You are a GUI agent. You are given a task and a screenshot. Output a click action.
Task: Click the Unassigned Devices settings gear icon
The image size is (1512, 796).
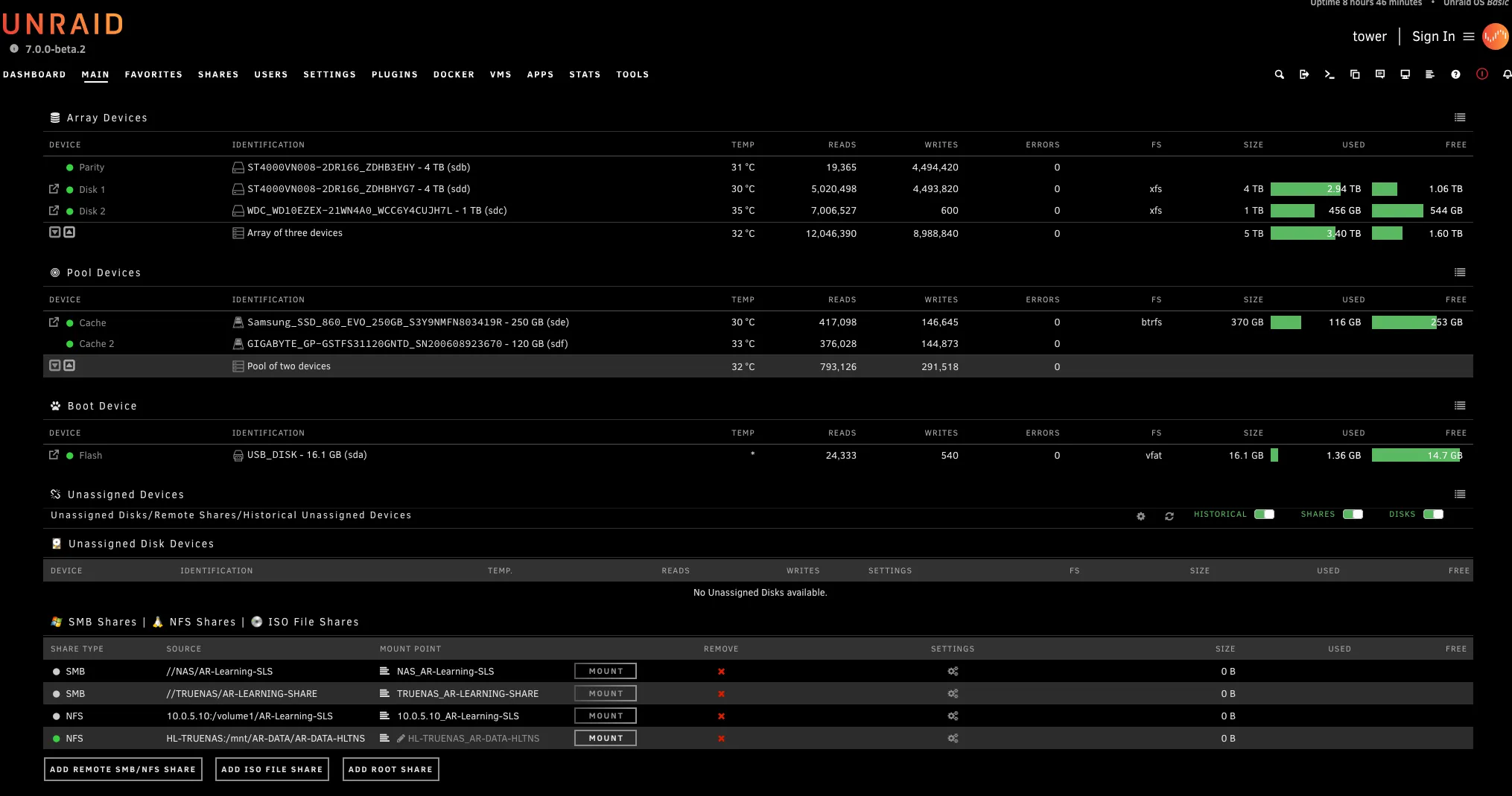(x=1140, y=516)
